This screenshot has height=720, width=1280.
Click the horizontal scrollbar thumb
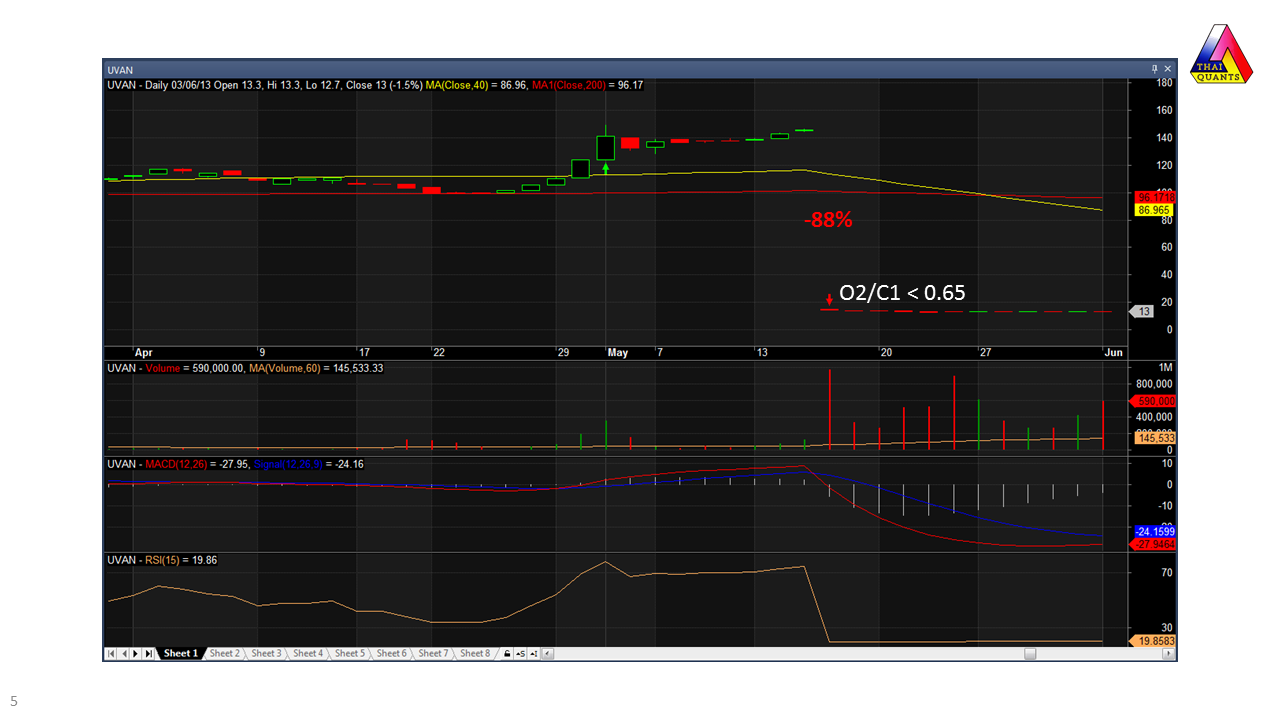click(x=1030, y=654)
